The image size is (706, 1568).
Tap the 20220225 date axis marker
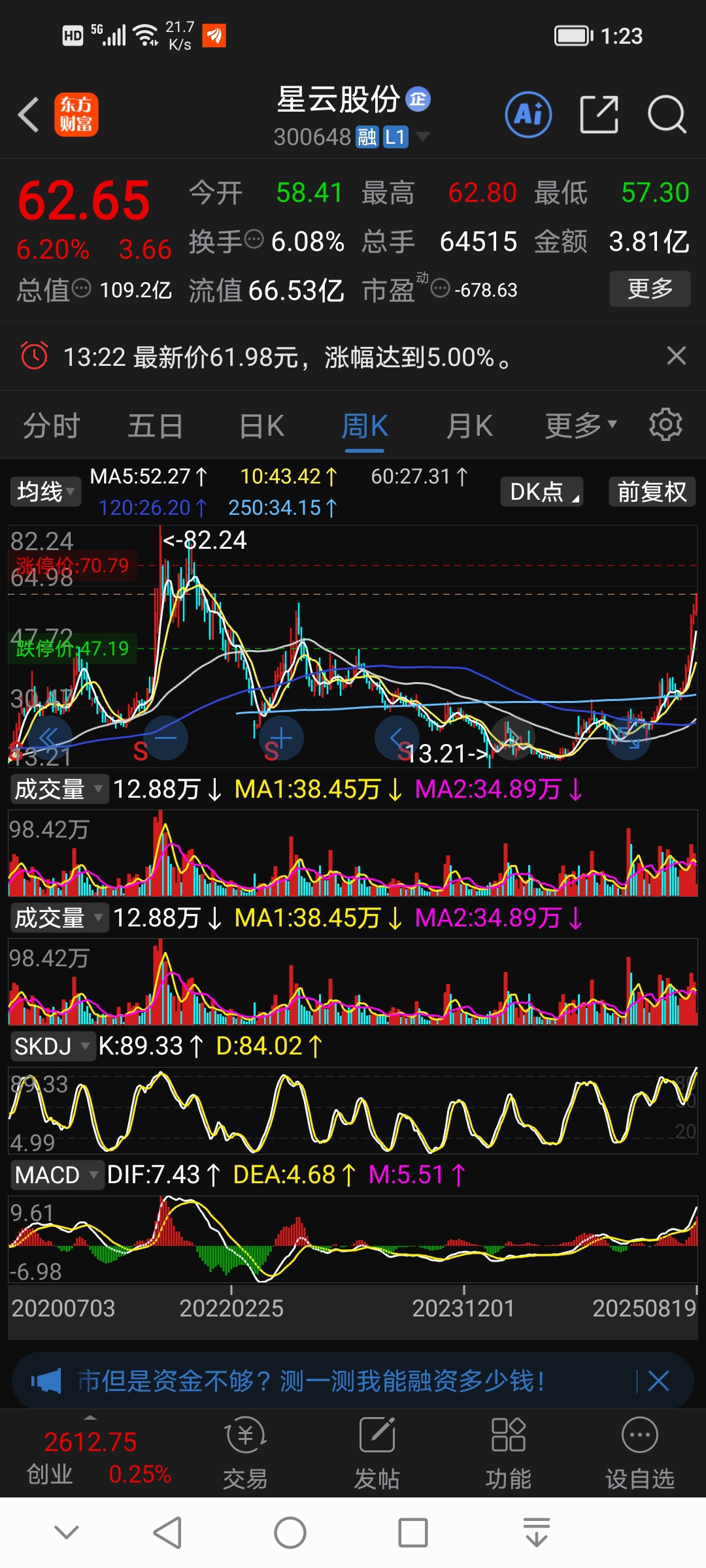231,1308
